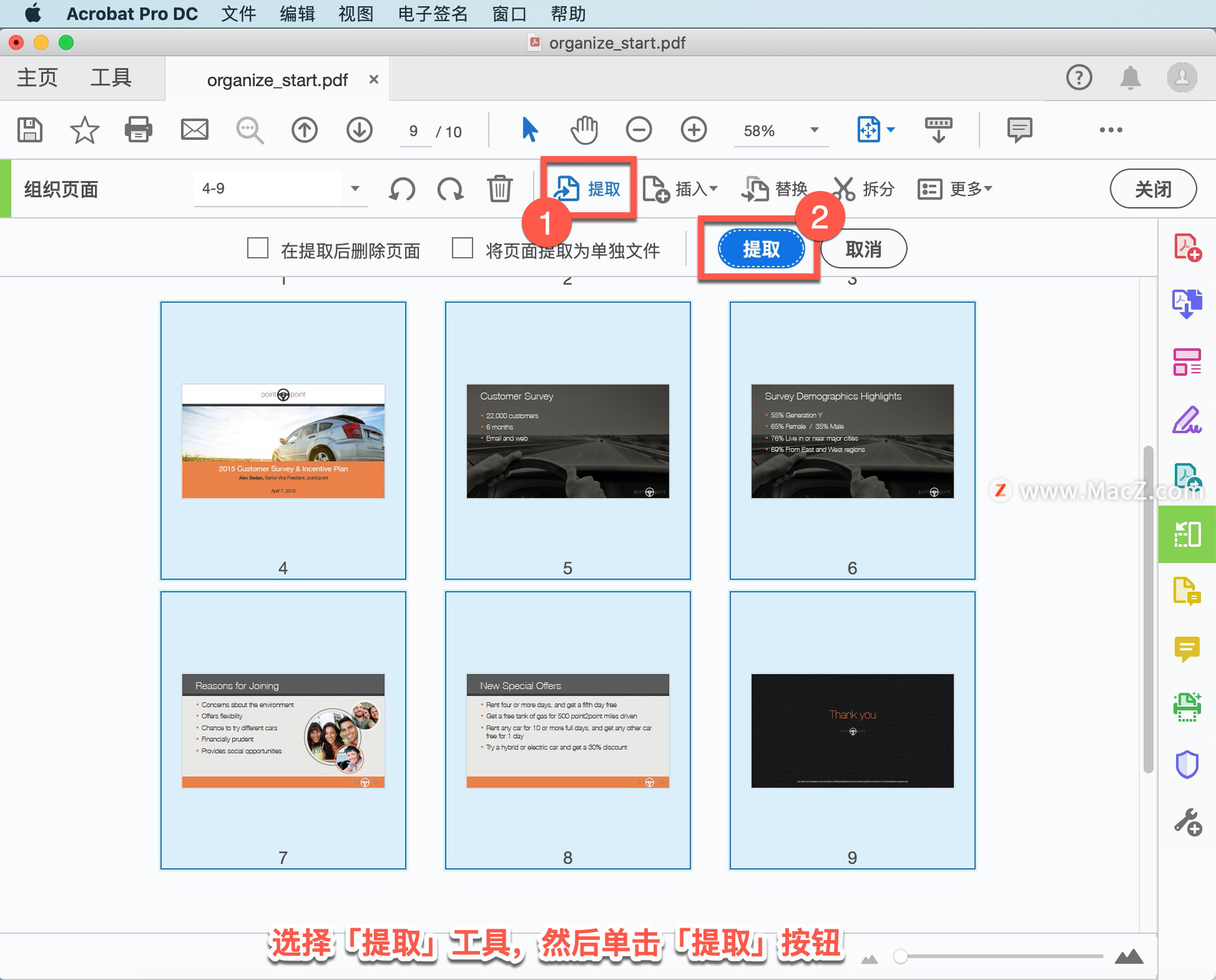
Task: Open the 58% zoom level dropdown
Action: [x=814, y=130]
